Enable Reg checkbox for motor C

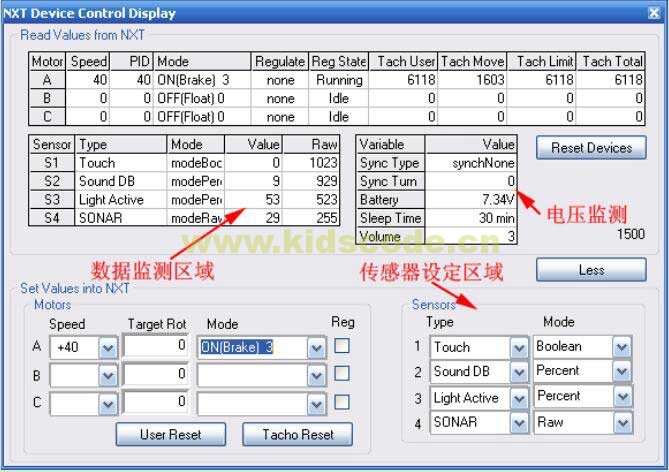342,402
